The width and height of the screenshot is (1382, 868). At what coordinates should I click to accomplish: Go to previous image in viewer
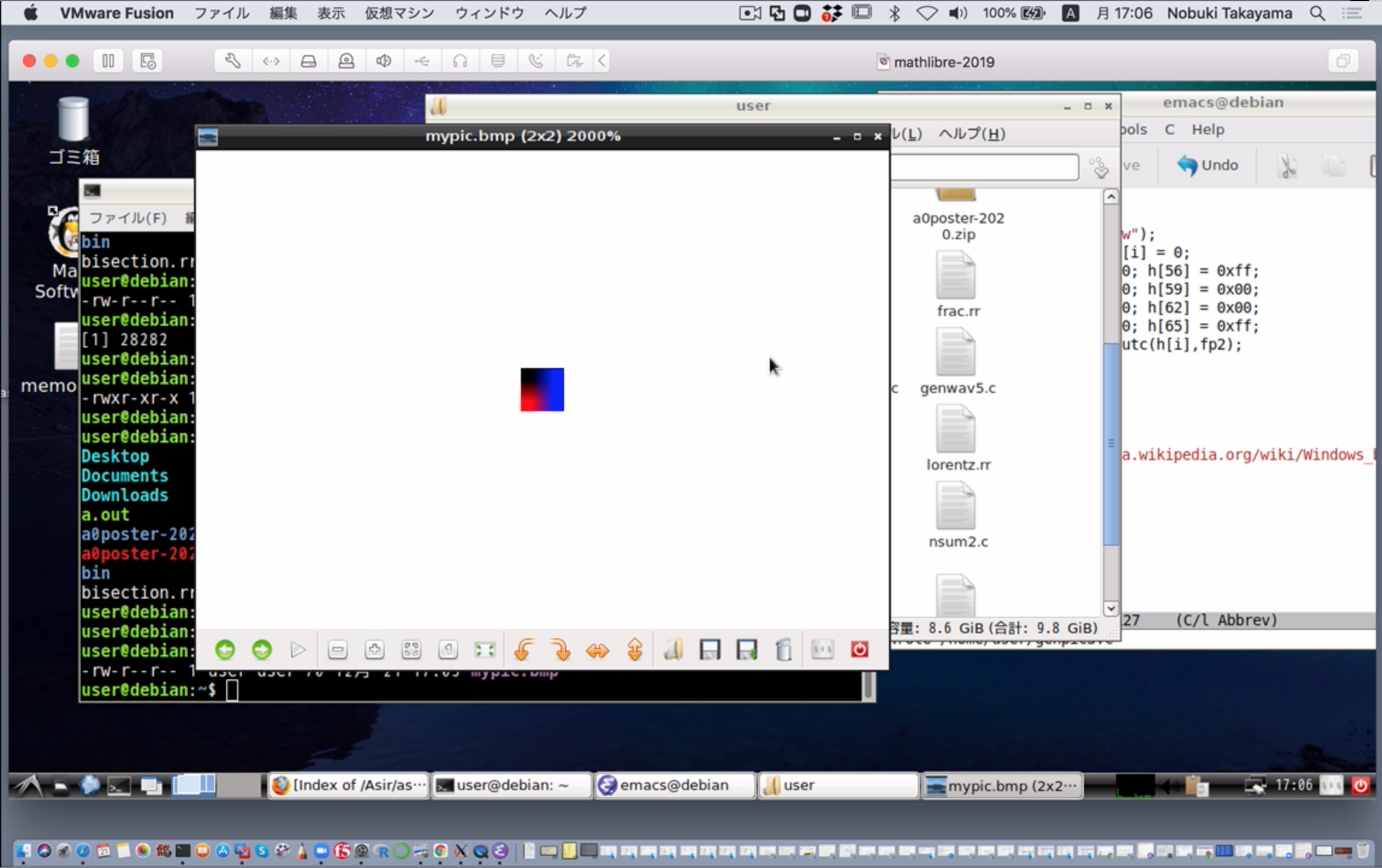coord(225,650)
